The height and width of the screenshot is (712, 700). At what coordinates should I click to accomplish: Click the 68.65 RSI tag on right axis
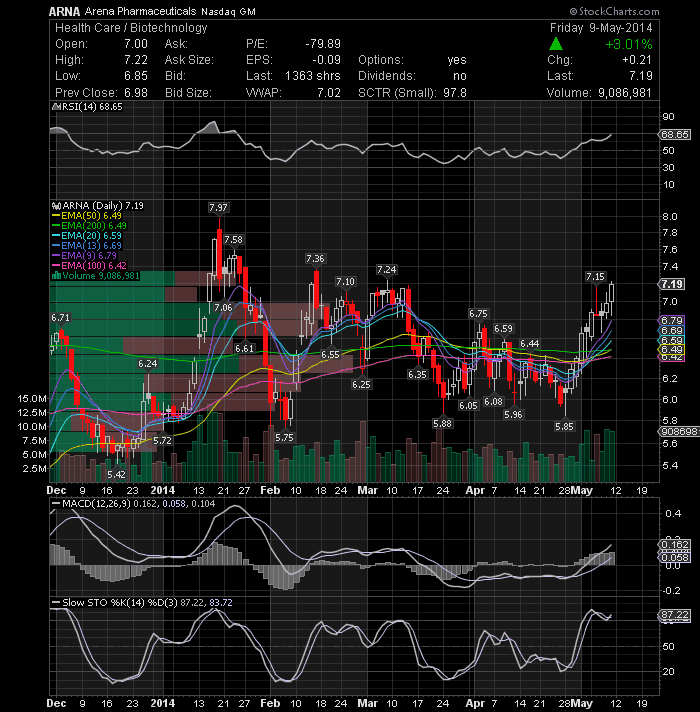675,134
